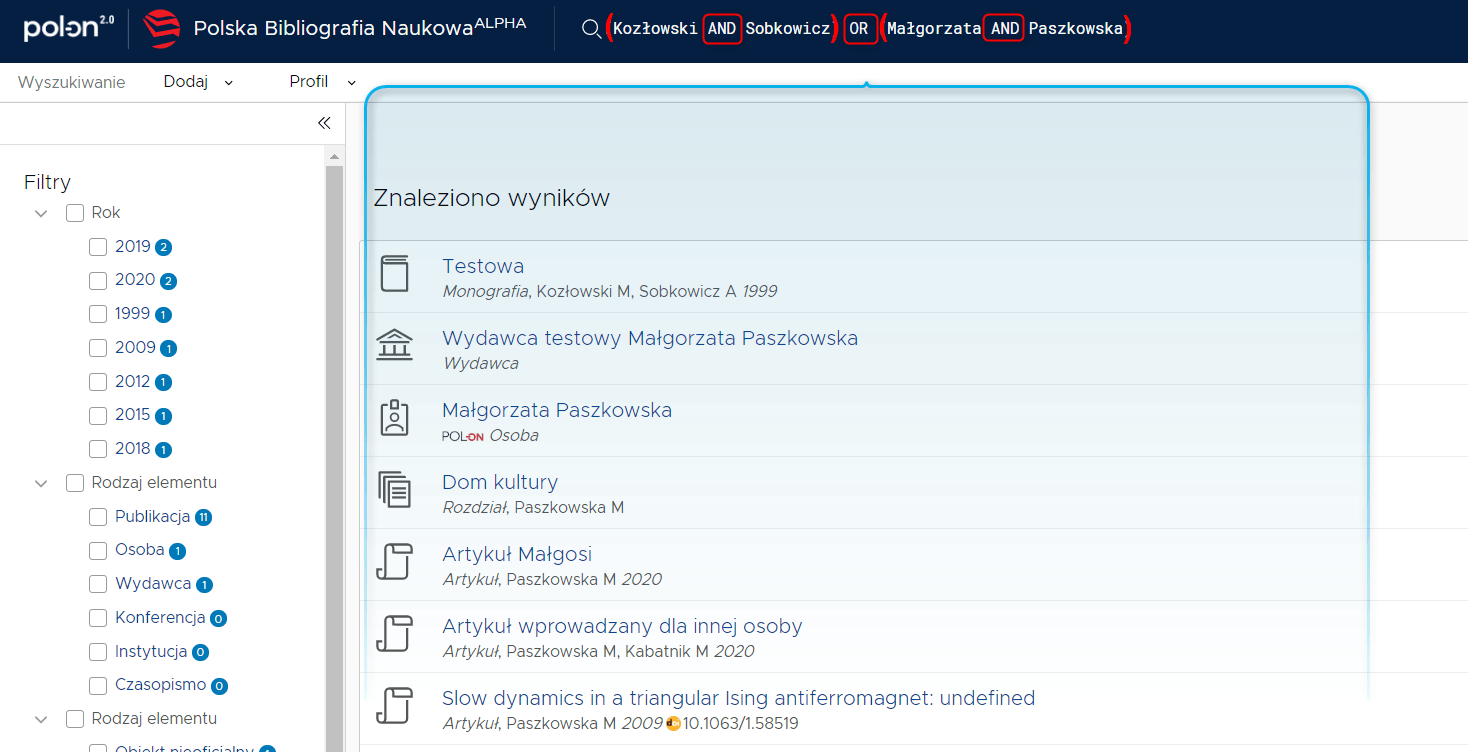1468x752 pixels.
Task: Click the search magnifier icon
Action: [590, 30]
